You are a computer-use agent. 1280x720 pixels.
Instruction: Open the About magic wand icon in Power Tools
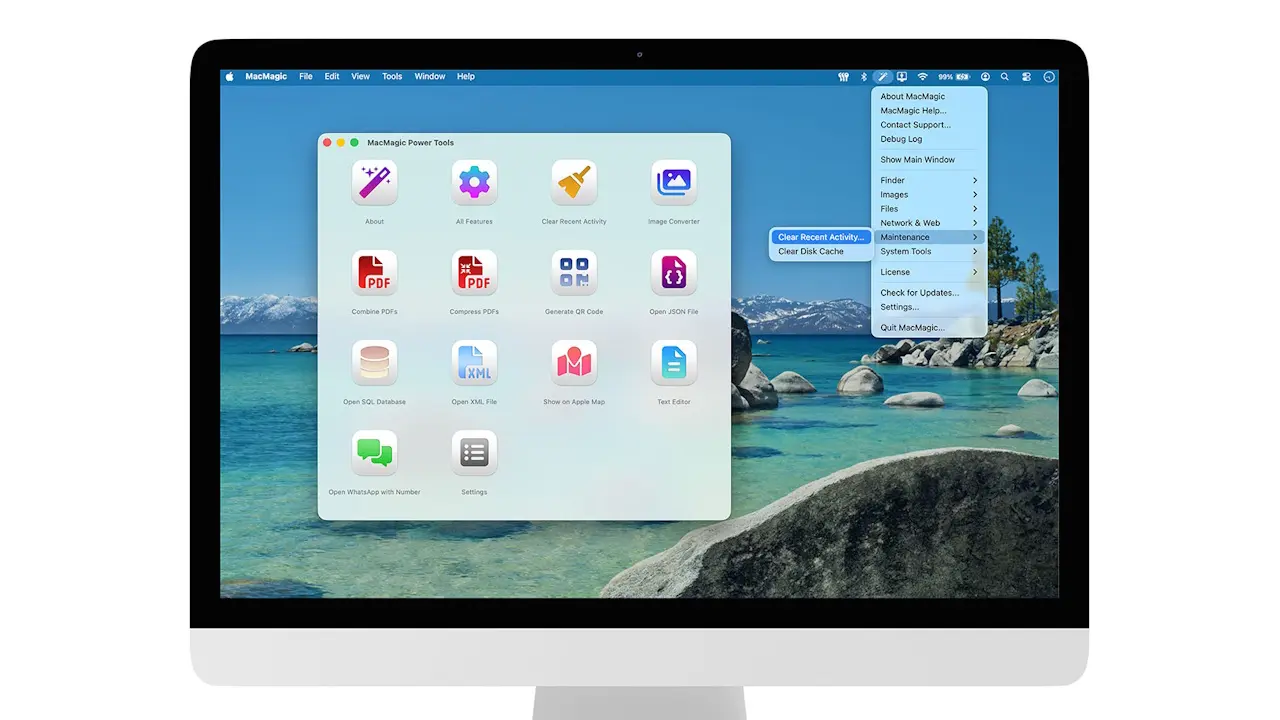(x=374, y=183)
